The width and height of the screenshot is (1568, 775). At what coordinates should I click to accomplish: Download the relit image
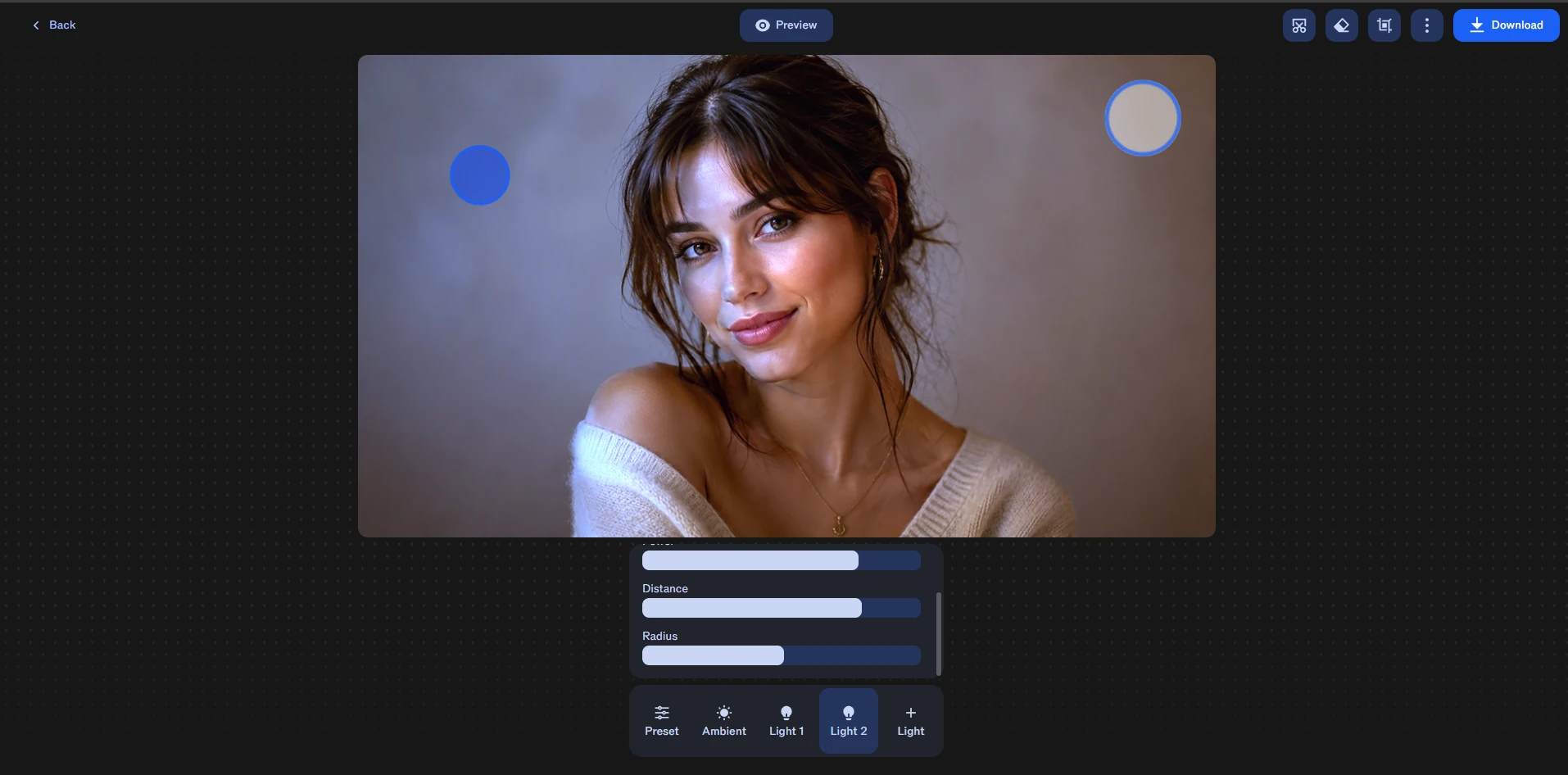point(1506,25)
